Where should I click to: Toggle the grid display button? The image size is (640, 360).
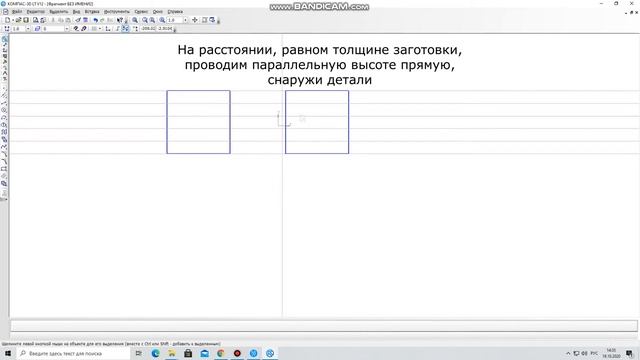[94, 29]
